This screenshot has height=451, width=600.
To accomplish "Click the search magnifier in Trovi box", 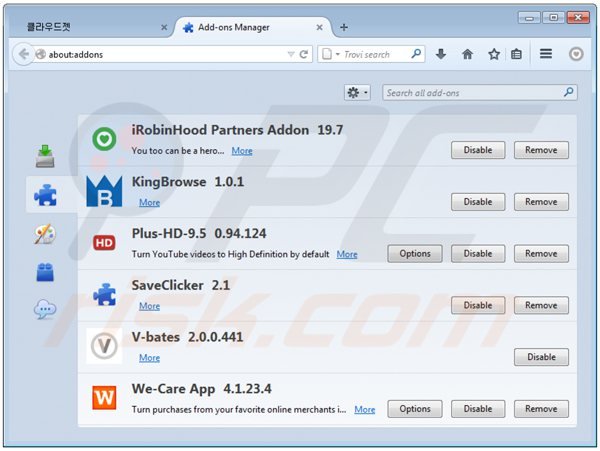I will click(x=416, y=54).
